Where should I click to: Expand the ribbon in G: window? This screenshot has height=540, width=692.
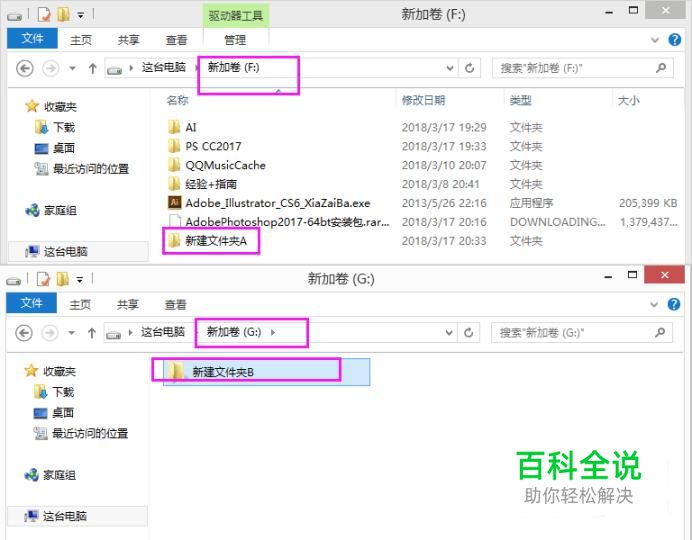(x=654, y=304)
